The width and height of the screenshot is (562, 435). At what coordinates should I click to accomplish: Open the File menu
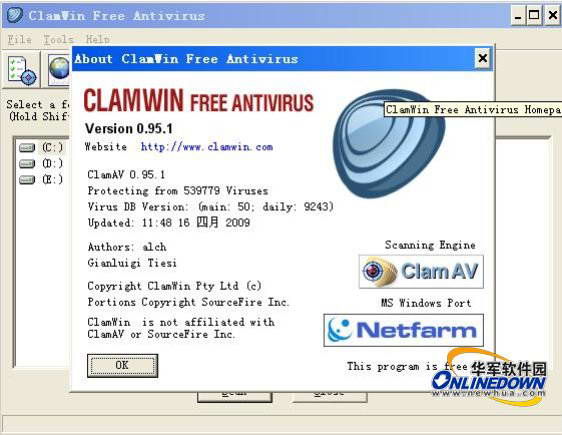(x=20, y=39)
